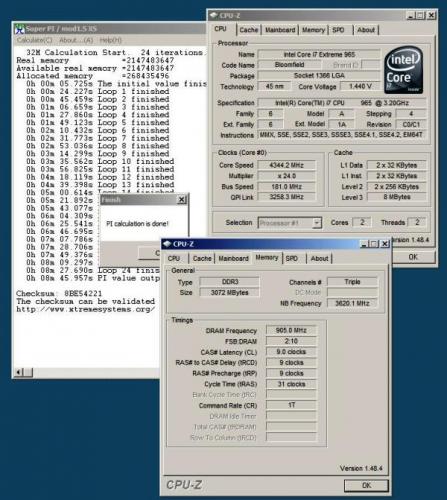Image resolution: width=447 pixels, height=500 pixels.
Task: Click the Super PI app icon in title bar
Action: [20, 29]
